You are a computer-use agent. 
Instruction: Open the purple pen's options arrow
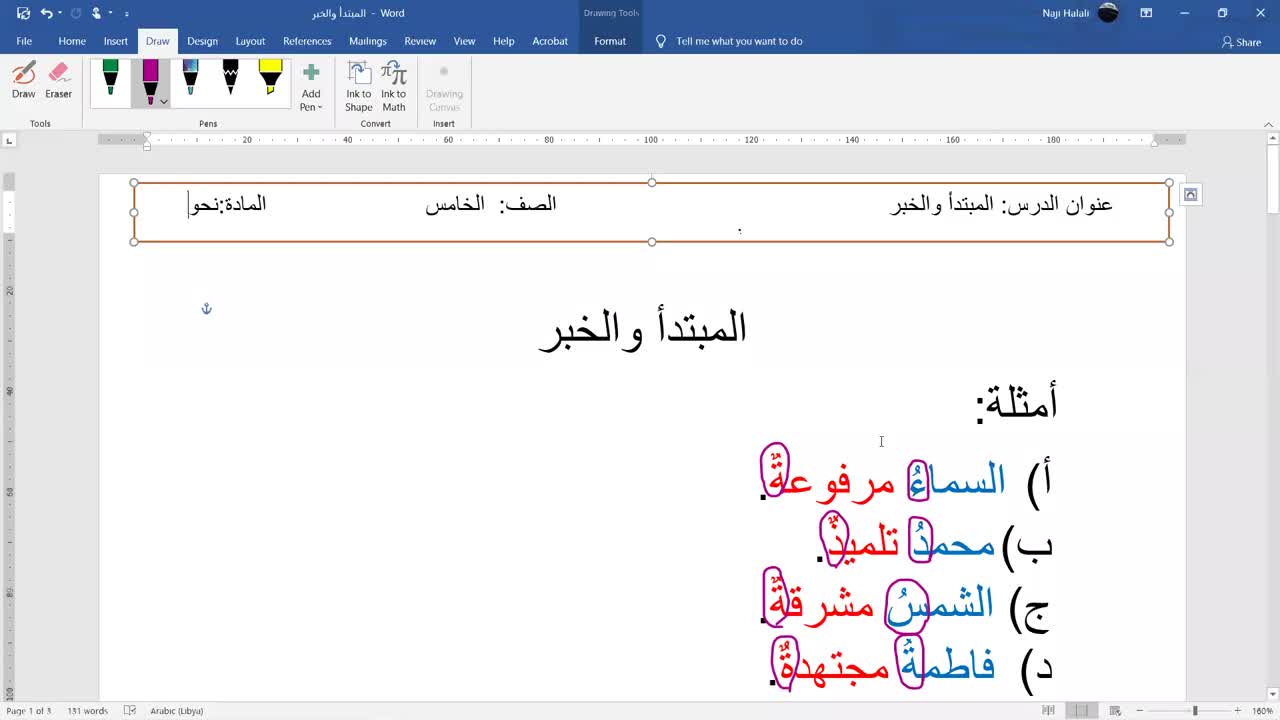pyautogui.click(x=164, y=101)
